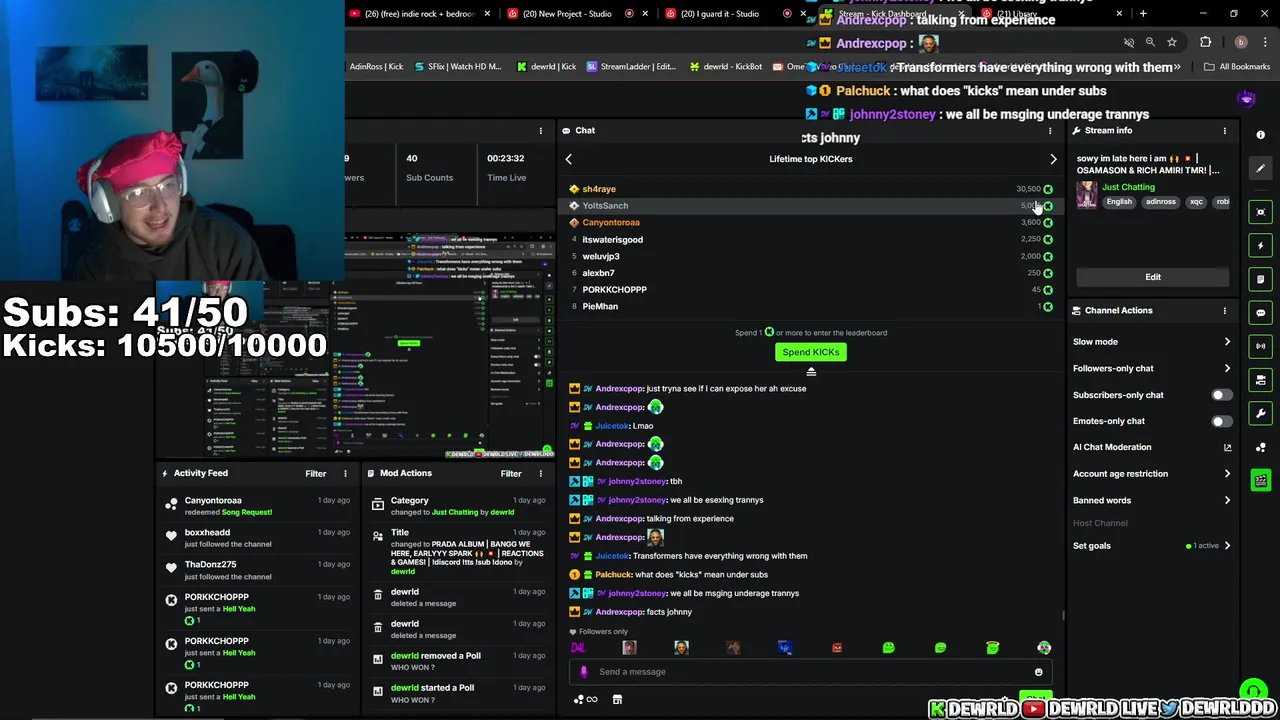Open AI Chat Moderation link
This screenshot has height=720, width=1280.
[x=1151, y=447]
